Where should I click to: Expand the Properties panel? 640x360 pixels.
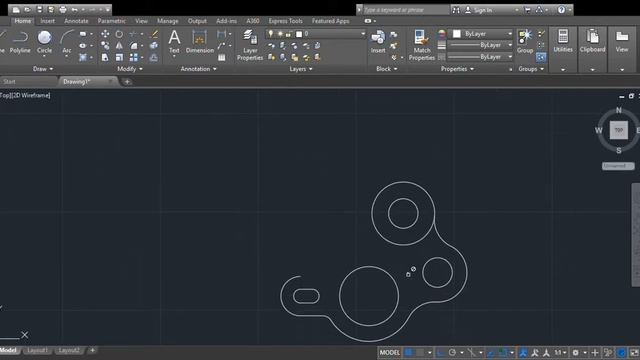point(457,69)
